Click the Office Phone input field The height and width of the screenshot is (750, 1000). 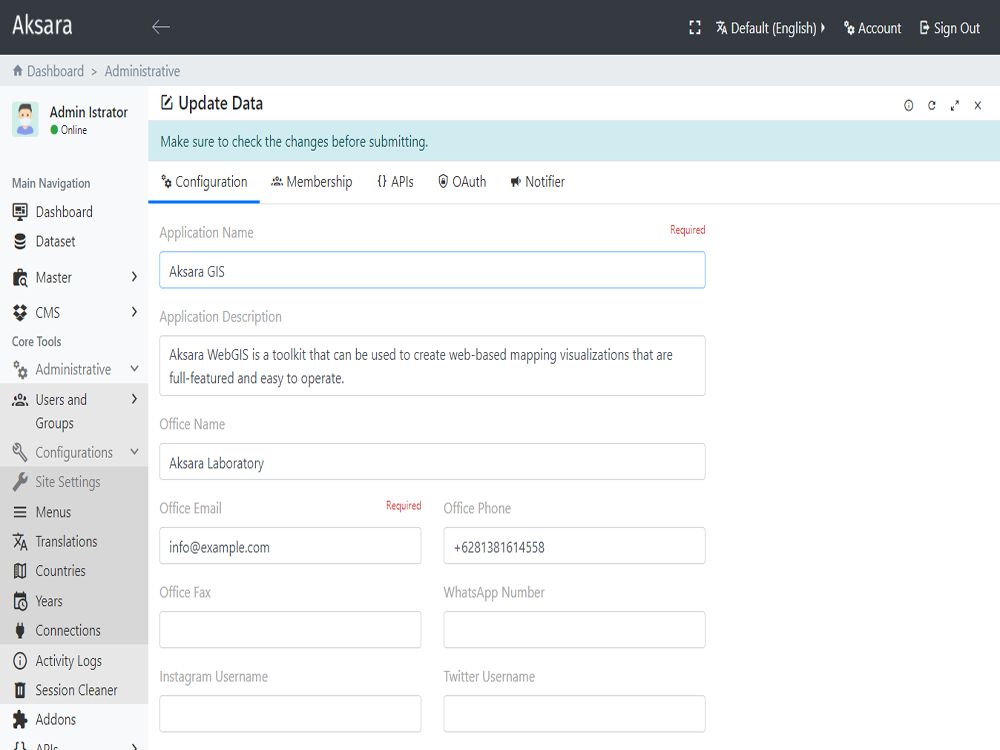pyautogui.click(x=574, y=546)
